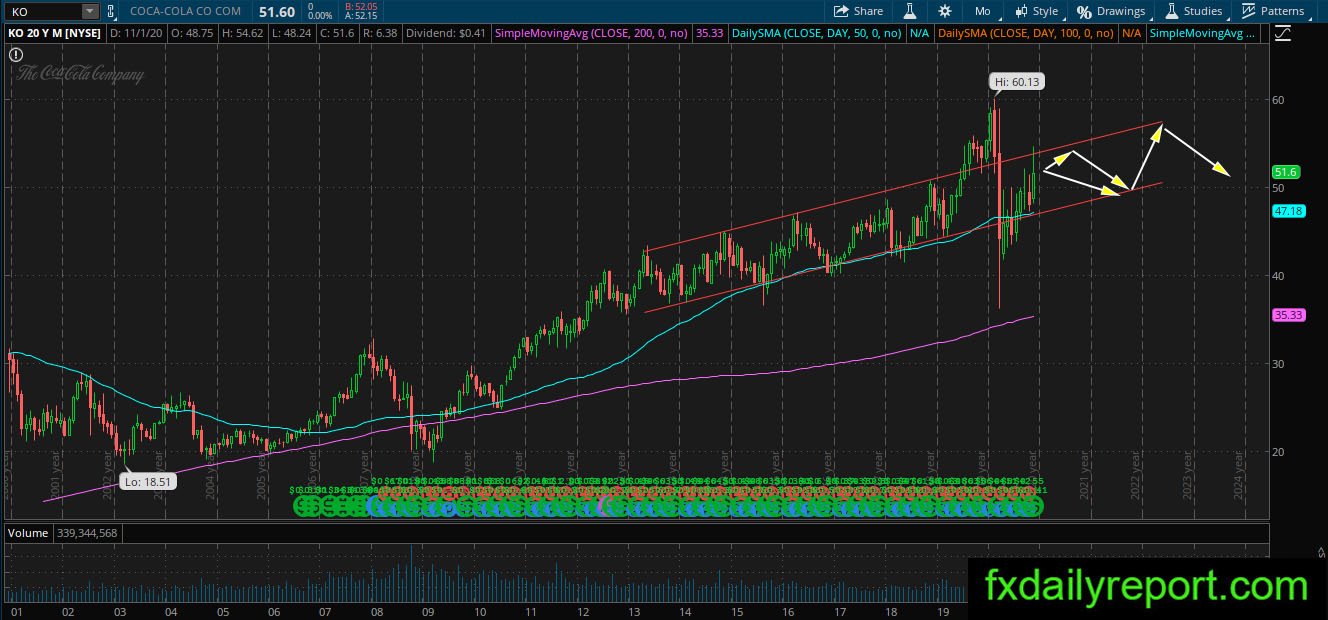The image size is (1328, 620).
Task: Click the chart info exclamation icon
Action: [15, 55]
